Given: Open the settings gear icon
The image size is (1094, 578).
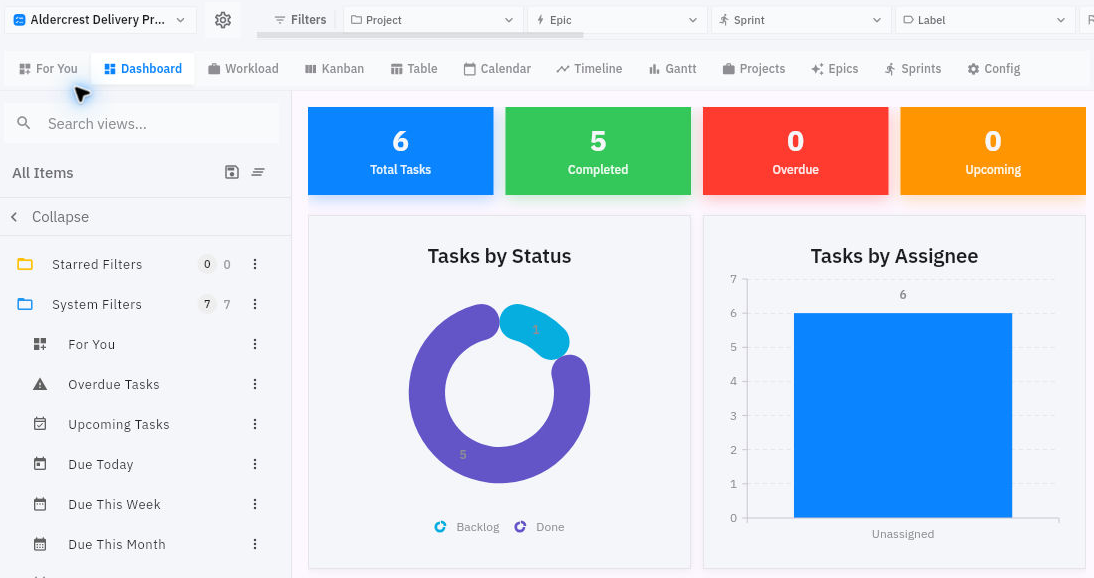Looking at the screenshot, I should (223, 20).
